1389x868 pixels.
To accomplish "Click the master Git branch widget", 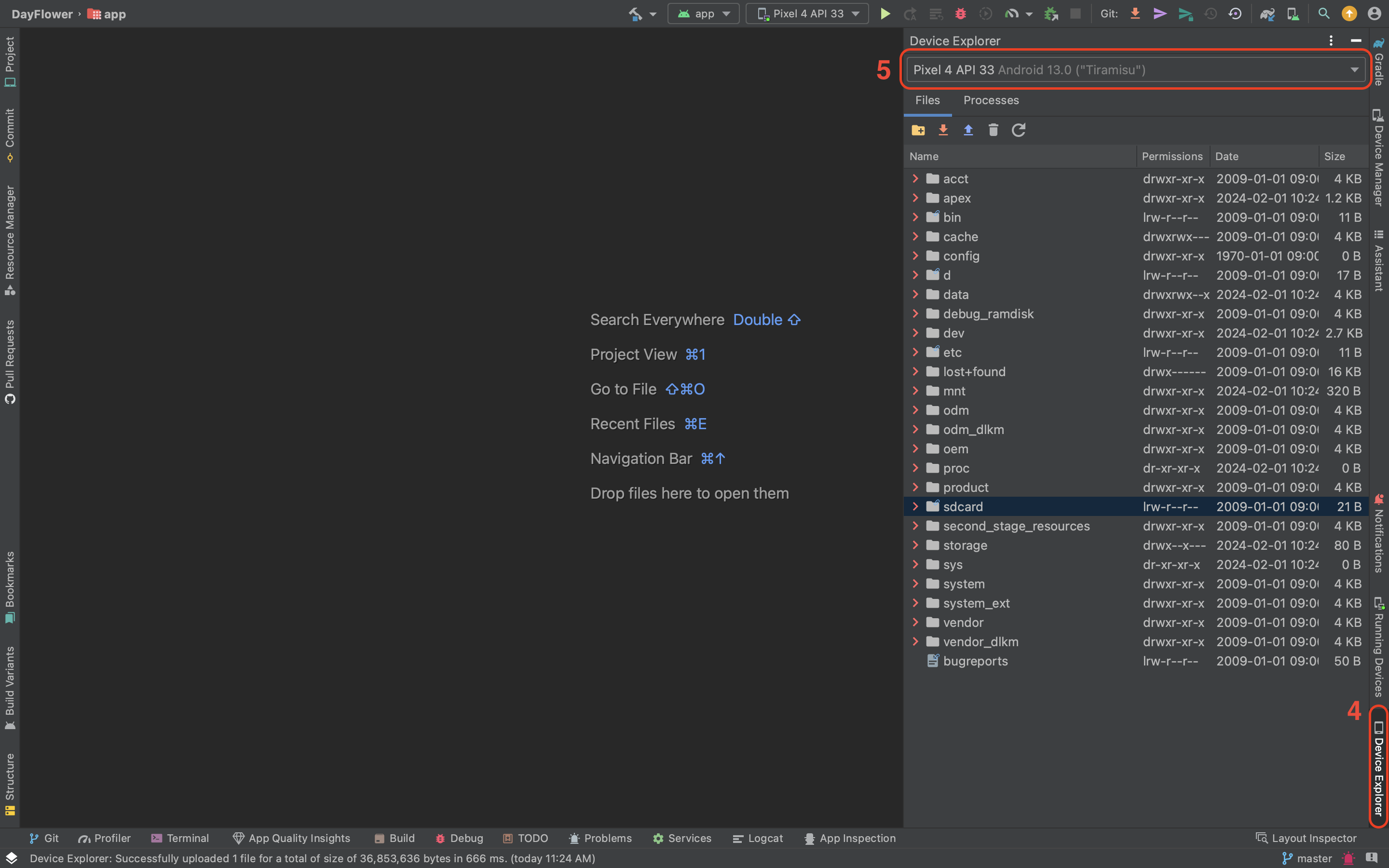I will coord(1307,858).
